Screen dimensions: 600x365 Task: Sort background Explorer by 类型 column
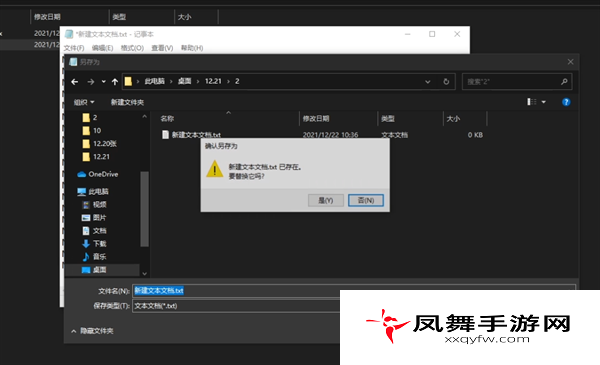click(119, 17)
